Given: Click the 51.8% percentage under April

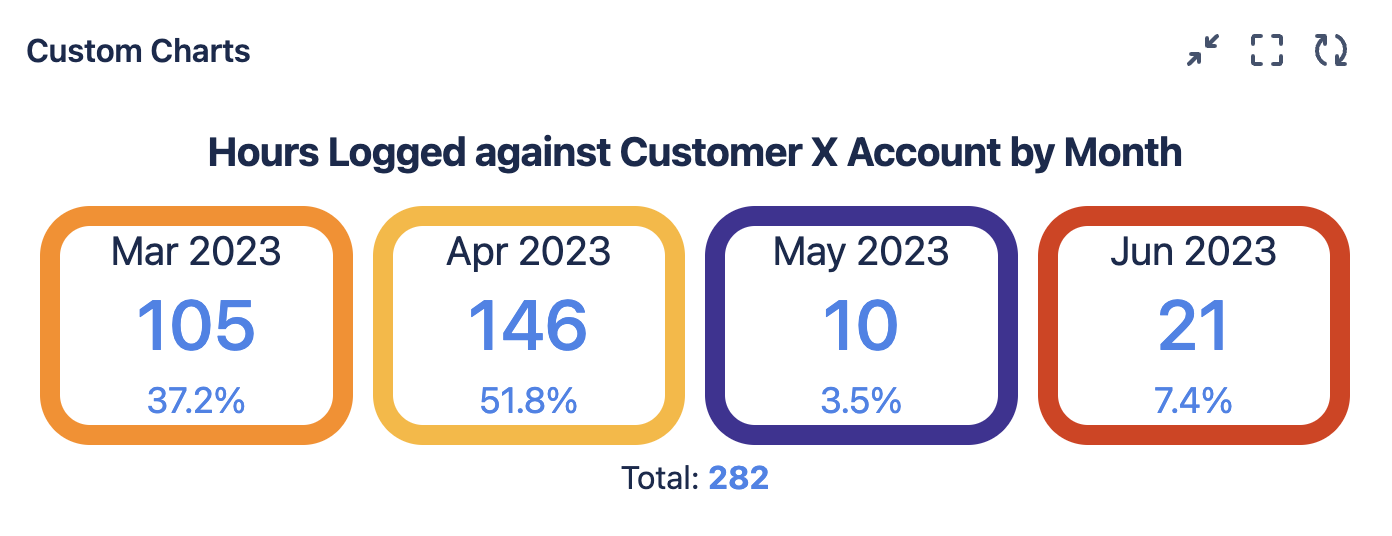Looking at the screenshot, I should (x=529, y=400).
